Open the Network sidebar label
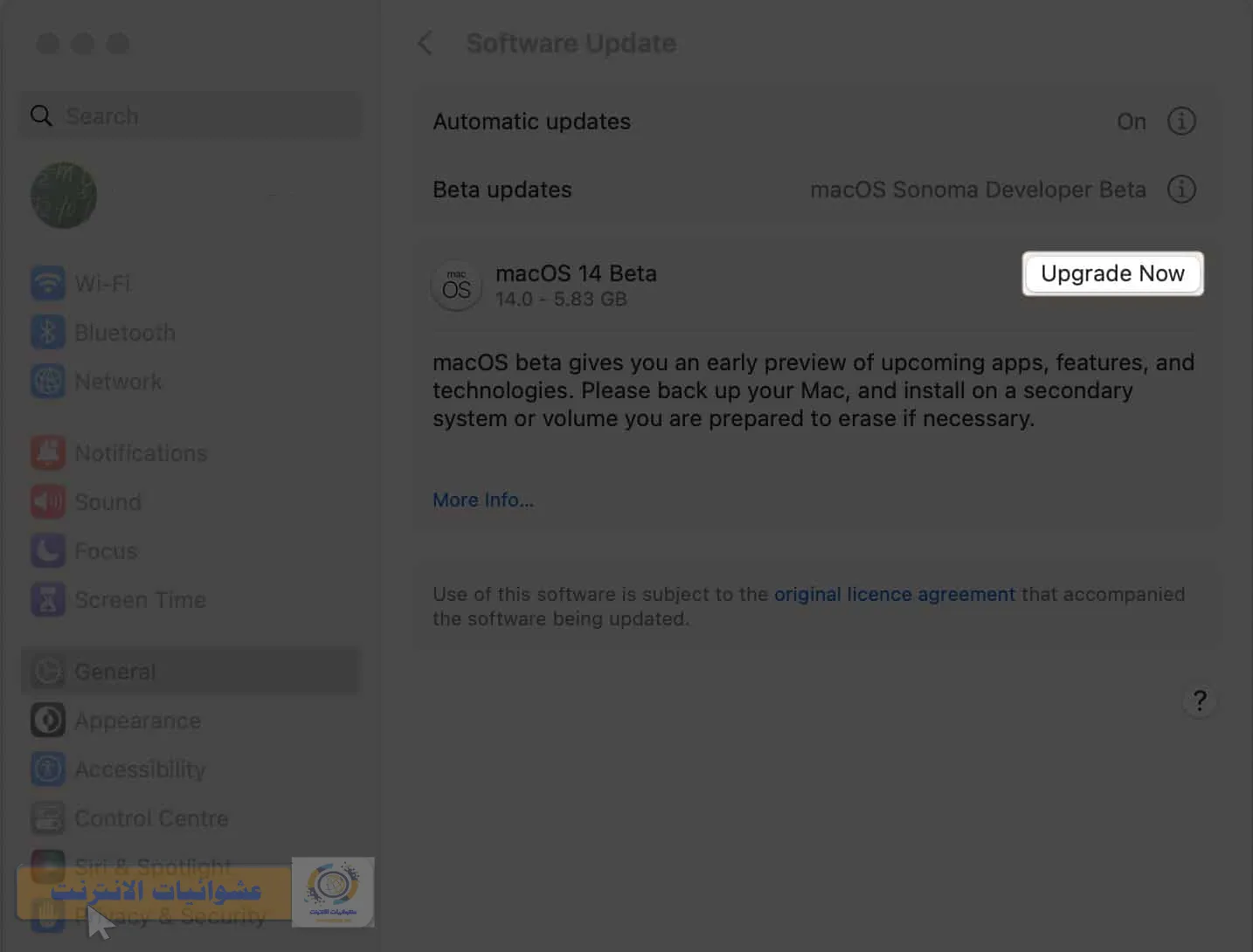The height and width of the screenshot is (952, 1253). click(x=118, y=381)
